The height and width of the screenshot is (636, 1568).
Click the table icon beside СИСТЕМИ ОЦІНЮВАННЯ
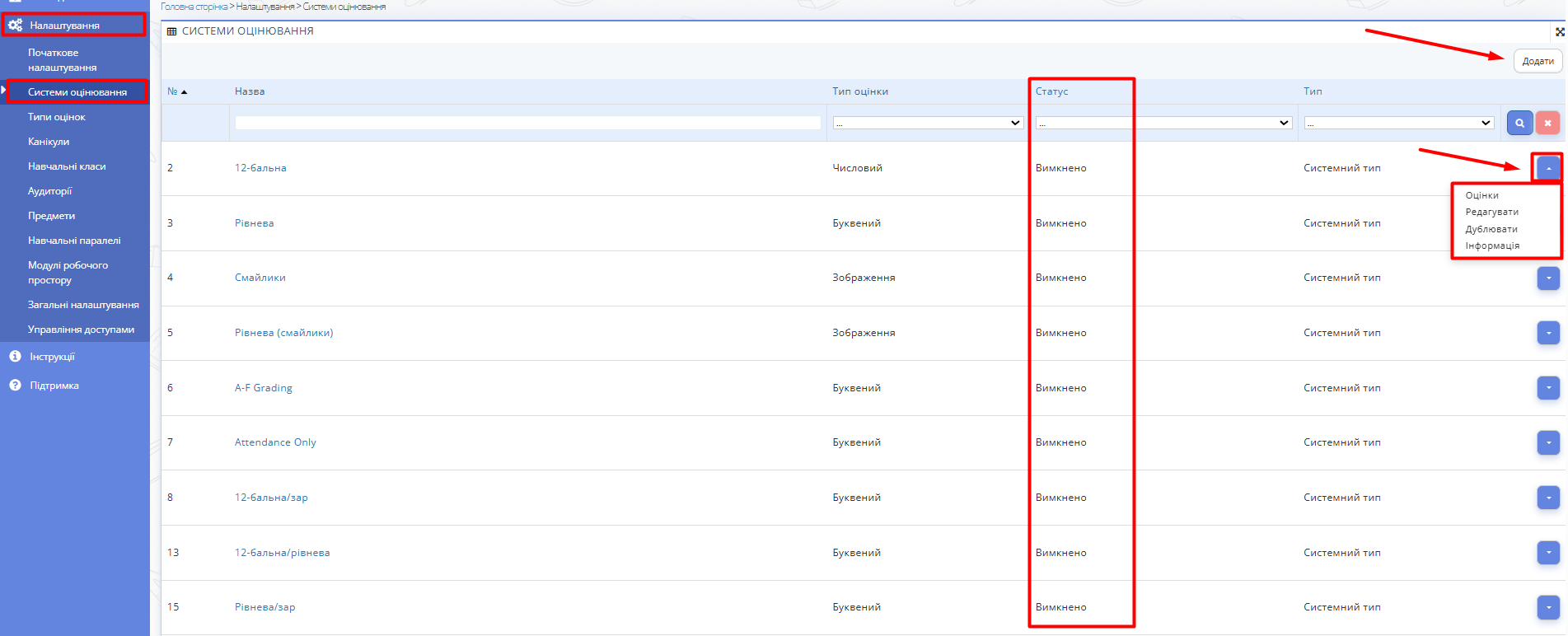click(x=171, y=31)
